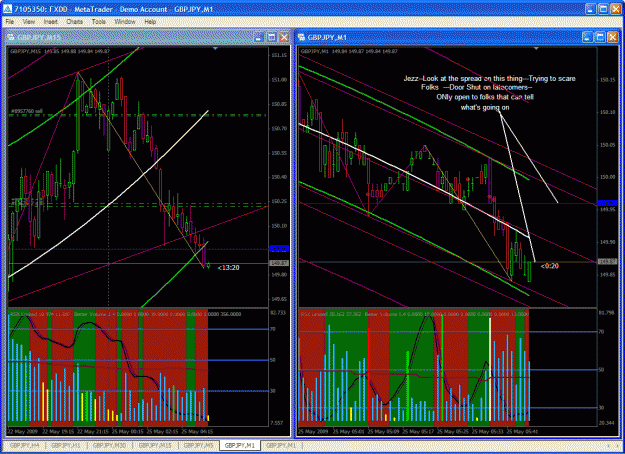Open the File menu
This screenshot has width=625, height=454.
click(10, 22)
